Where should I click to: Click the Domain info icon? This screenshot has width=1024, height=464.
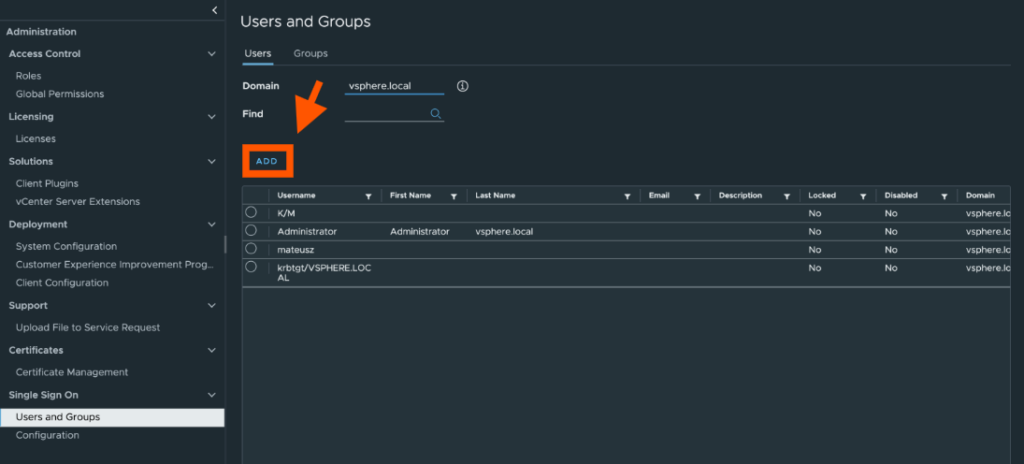462,86
